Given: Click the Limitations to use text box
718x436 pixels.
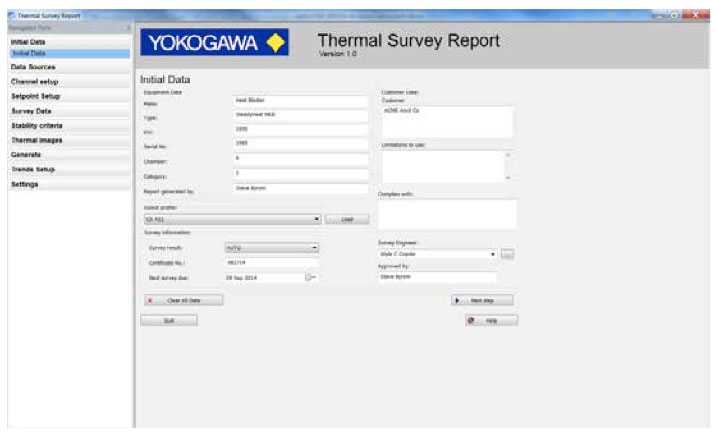Looking at the screenshot, I should (443, 167).
